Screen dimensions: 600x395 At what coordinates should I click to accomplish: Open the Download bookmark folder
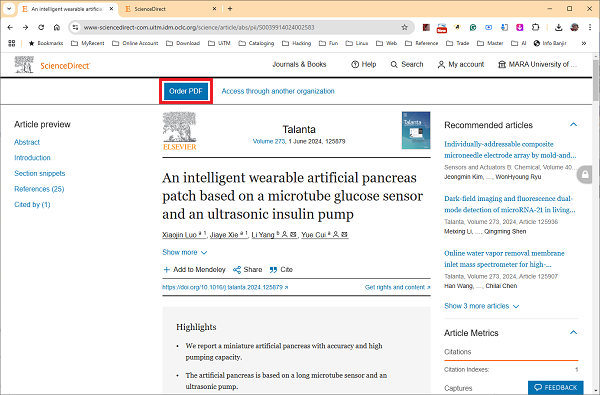pos(183,43)
